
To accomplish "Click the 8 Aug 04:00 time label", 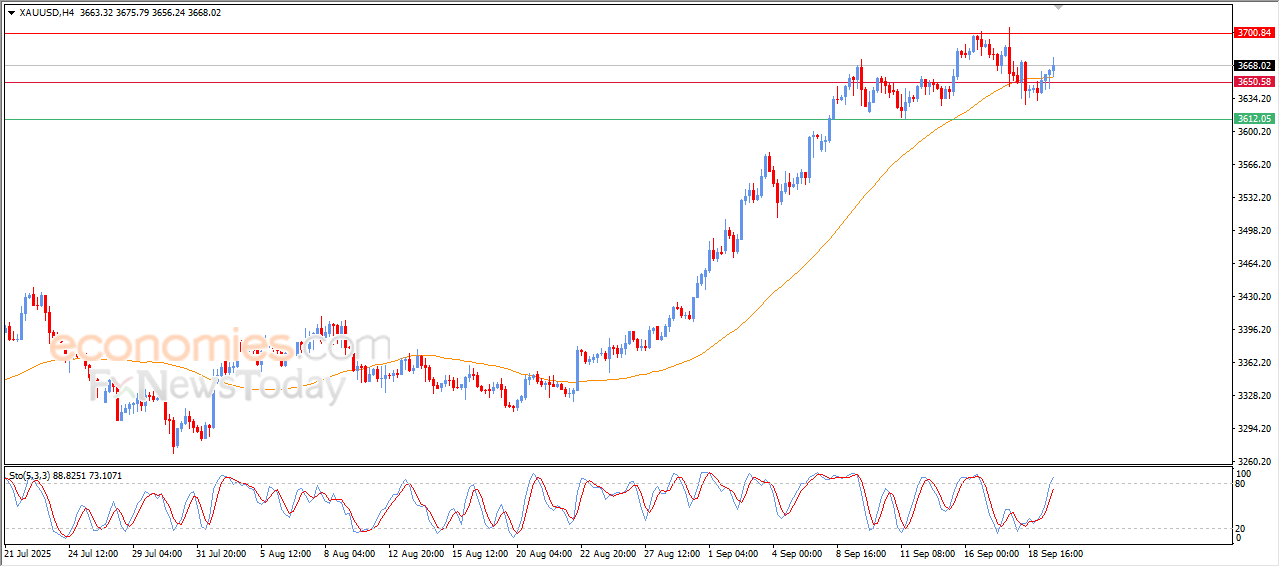I will [x=349, y=553].
